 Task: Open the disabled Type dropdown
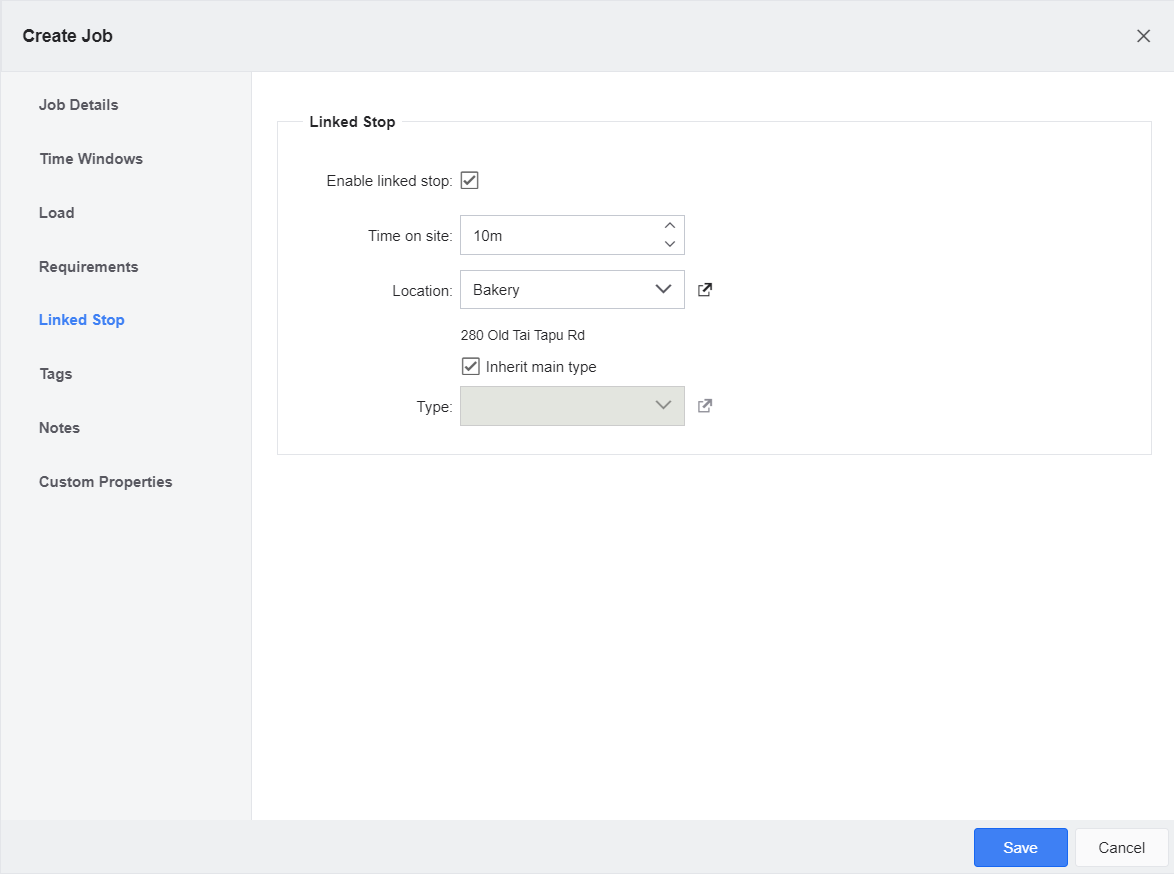click(572, 406)
